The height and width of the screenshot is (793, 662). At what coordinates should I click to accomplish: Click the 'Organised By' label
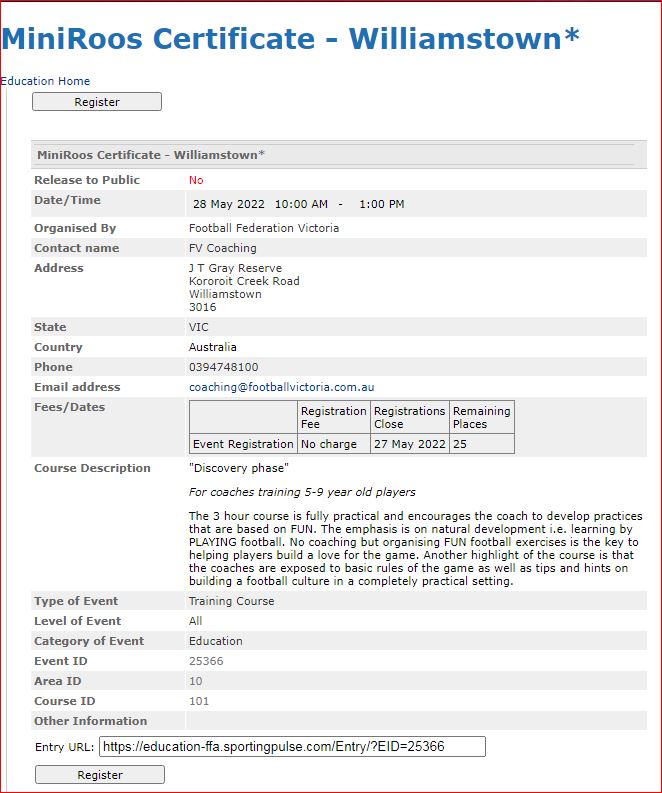[75, 228]
